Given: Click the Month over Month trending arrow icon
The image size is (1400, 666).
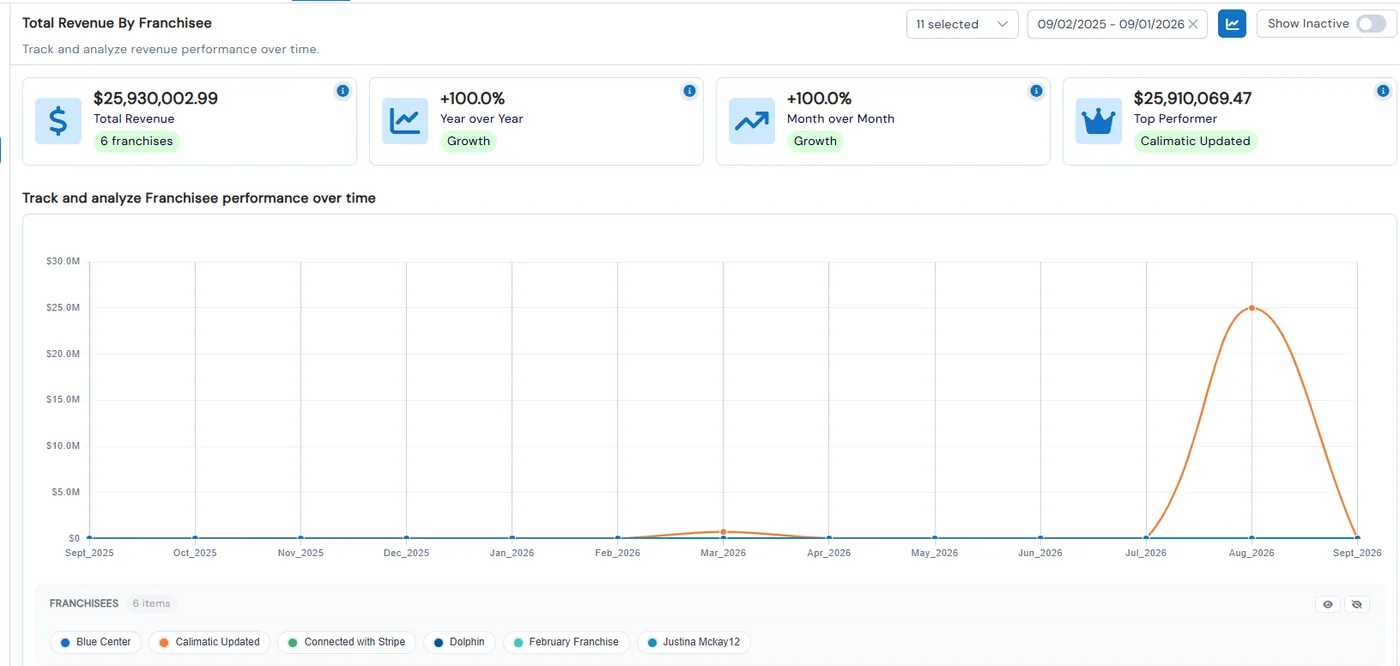Looking at the screenshot, I should (x=752, y=121).
